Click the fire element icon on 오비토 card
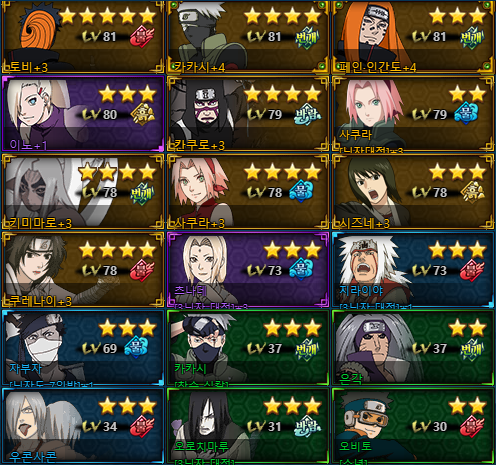 pyautogui.click(x=472, y=426)
